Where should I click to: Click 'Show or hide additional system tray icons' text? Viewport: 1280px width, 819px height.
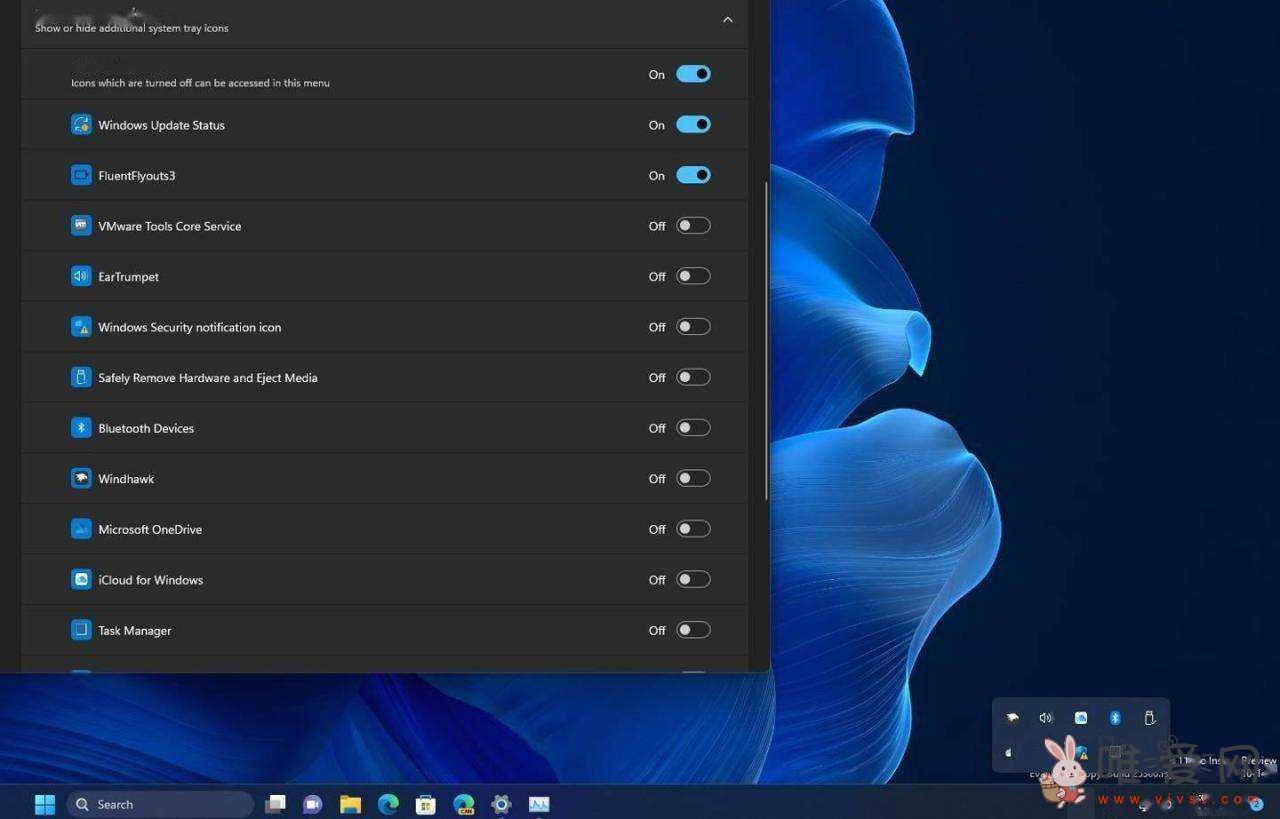(x=131, y=28)
